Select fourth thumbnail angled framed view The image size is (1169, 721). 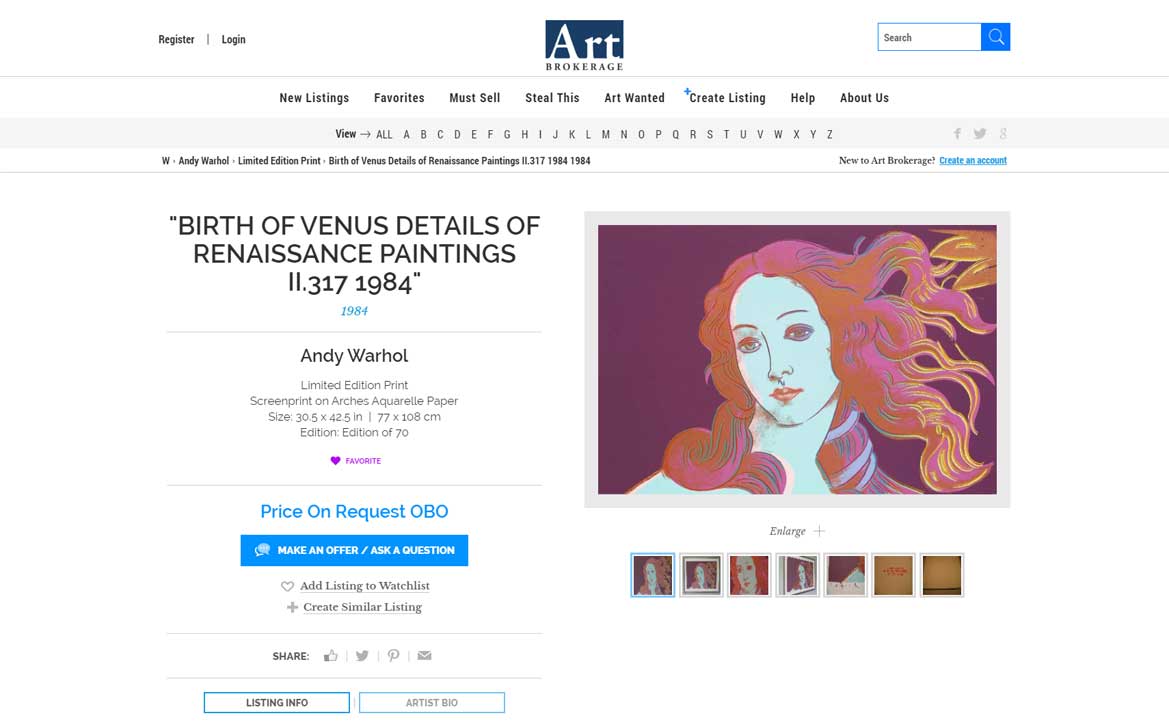coord(797,575)
